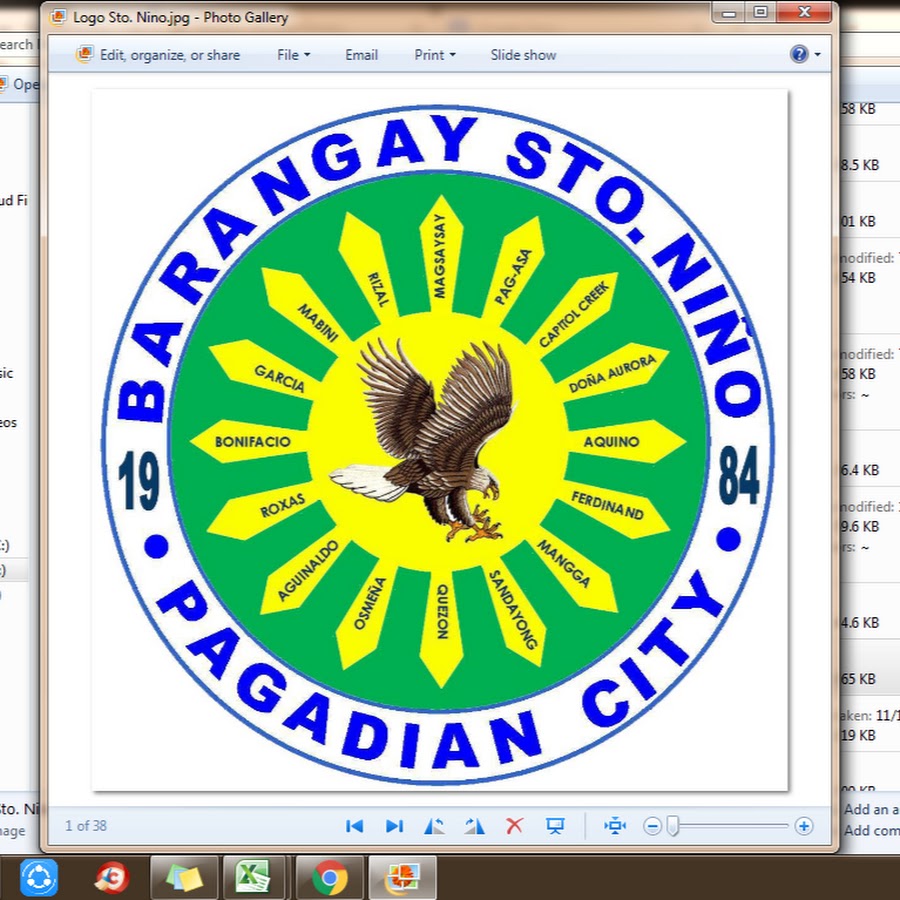Screen dimensions: 900x900
Task: Click the zoom out minus icon
Action: 652,826
